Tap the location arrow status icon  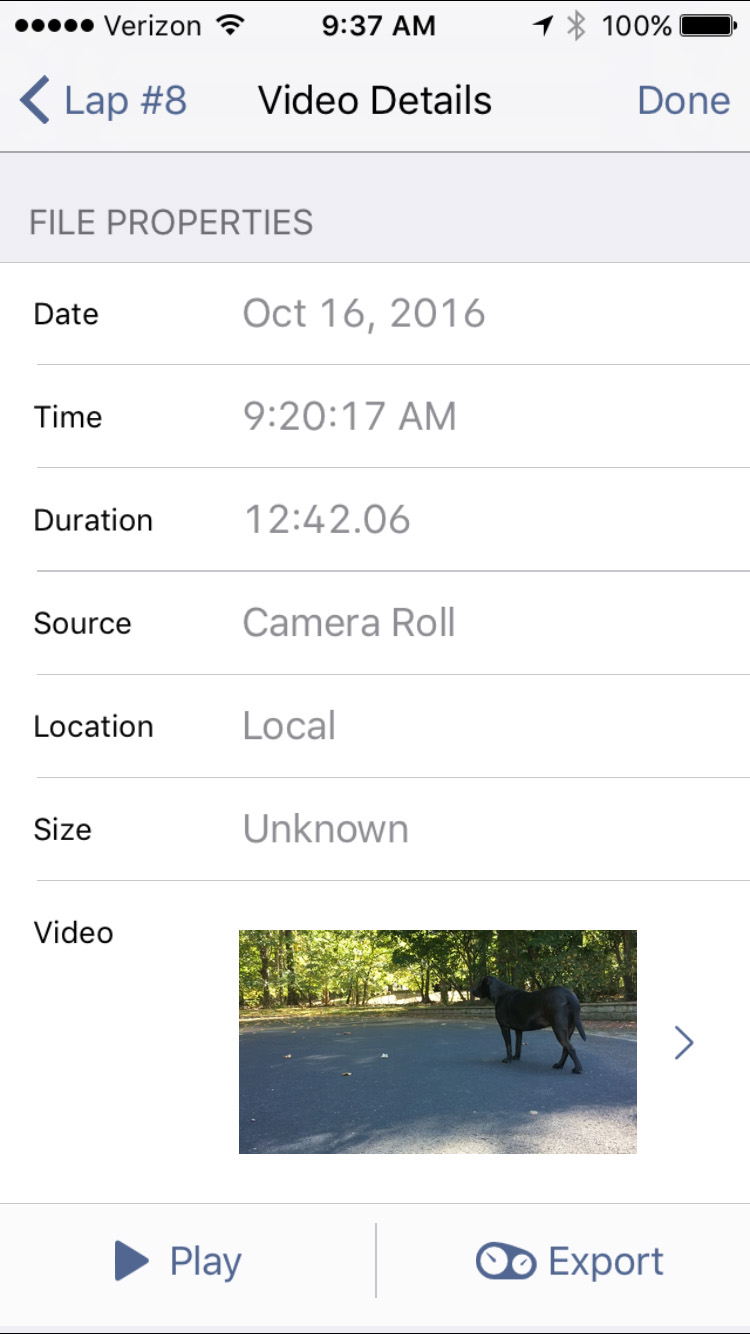tap(543, 26)
